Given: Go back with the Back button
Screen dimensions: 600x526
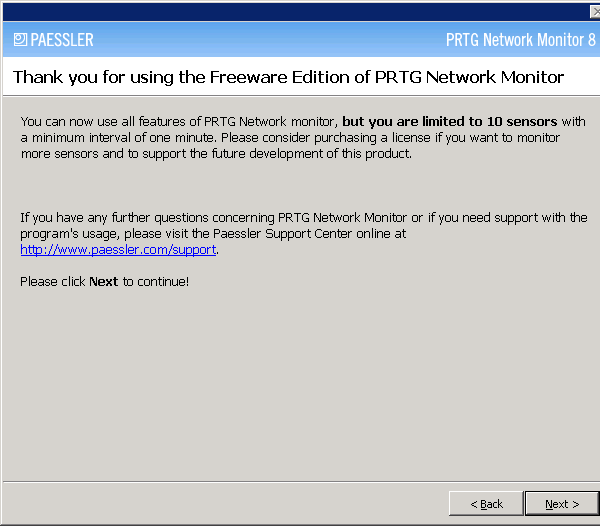Looking at the screenshot, I should click(486, 504).
